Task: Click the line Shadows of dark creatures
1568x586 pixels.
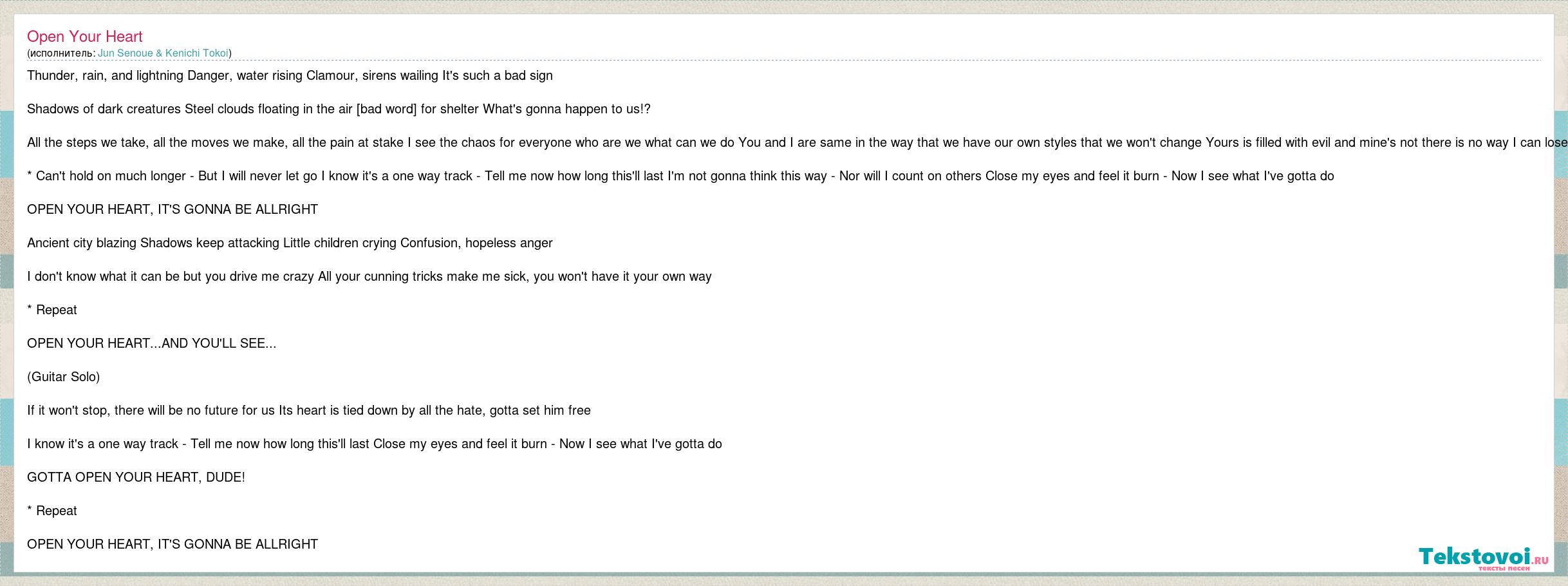Action: click(339, 109)
